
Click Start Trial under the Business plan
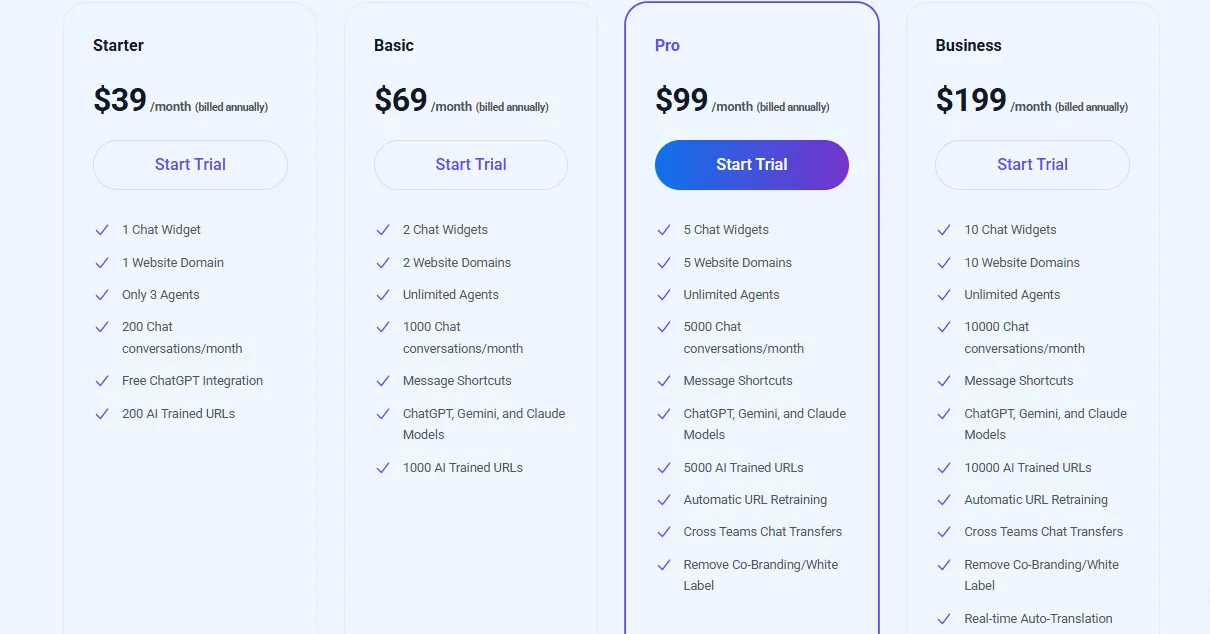pyautogui.click(x=1031, y=164)
